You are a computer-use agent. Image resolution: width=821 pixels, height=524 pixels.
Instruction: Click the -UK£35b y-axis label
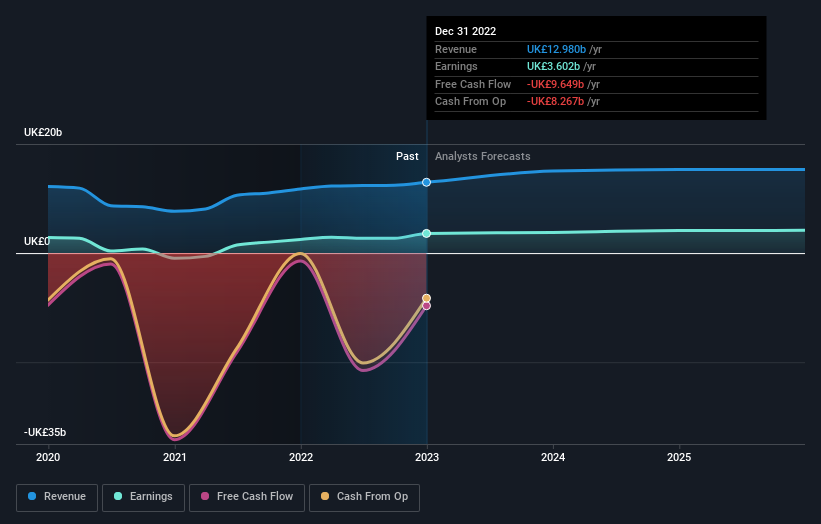tap(45, 432)
